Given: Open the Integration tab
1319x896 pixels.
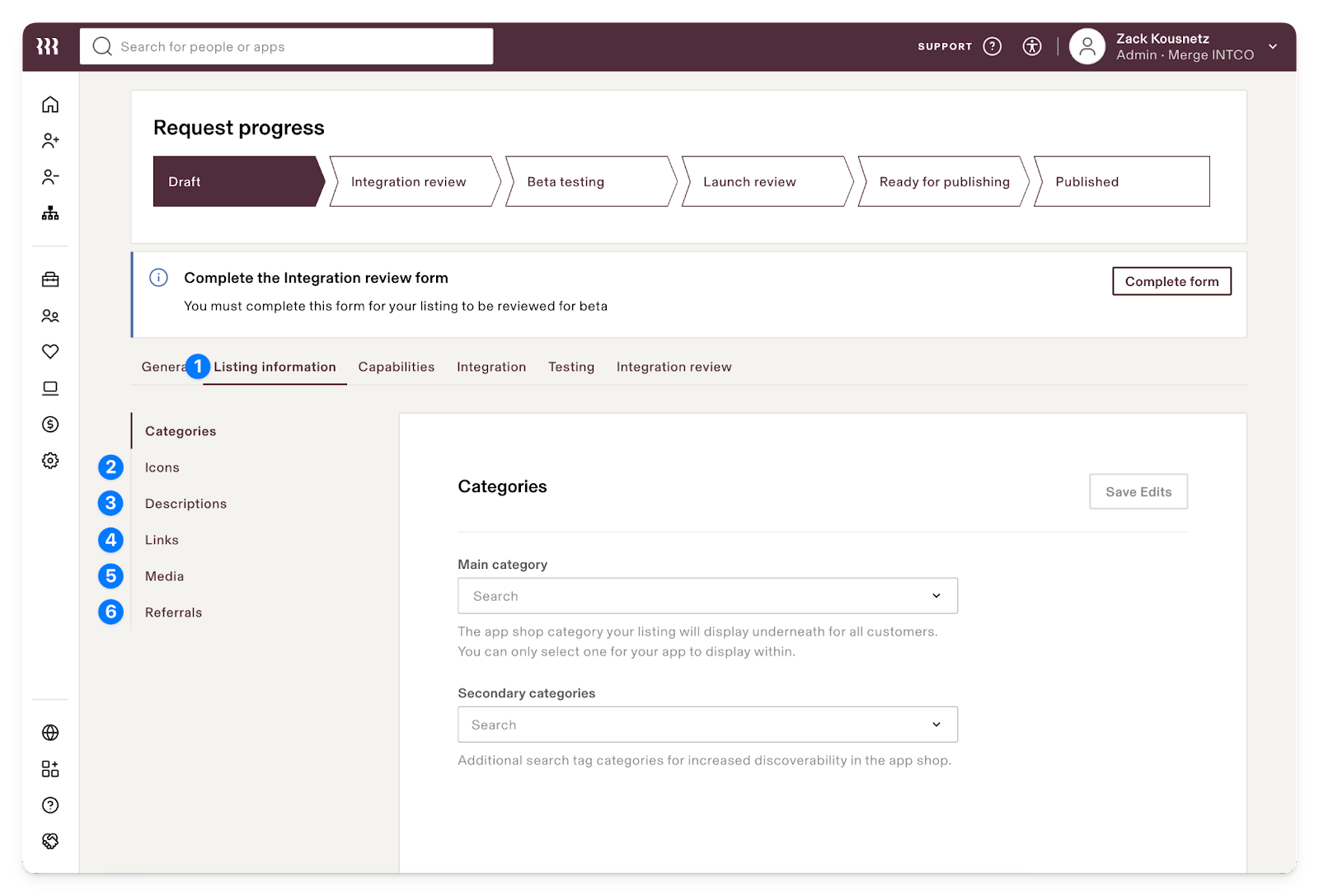Looking at the screenshot, I should [491, 367].
